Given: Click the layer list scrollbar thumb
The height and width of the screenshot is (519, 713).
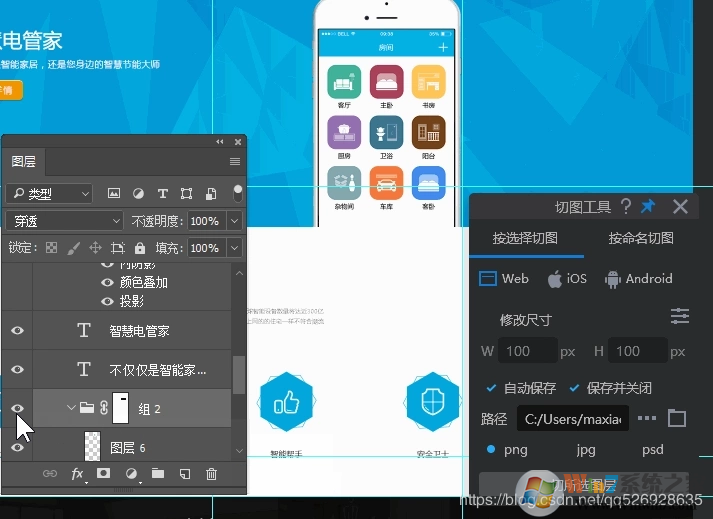Looking at the screenshot, I should coord(239,375).
